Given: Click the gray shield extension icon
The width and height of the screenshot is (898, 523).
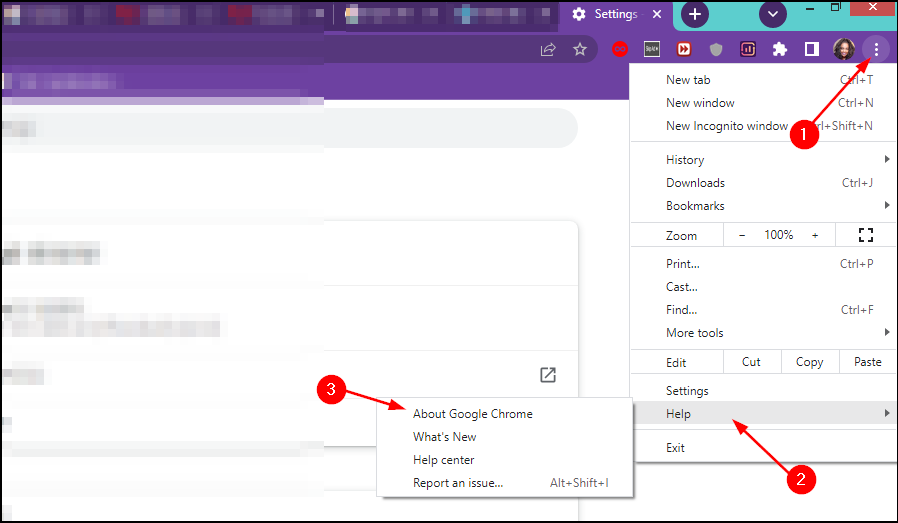Looking at the screenshot, I should click(x=716, y=49).
